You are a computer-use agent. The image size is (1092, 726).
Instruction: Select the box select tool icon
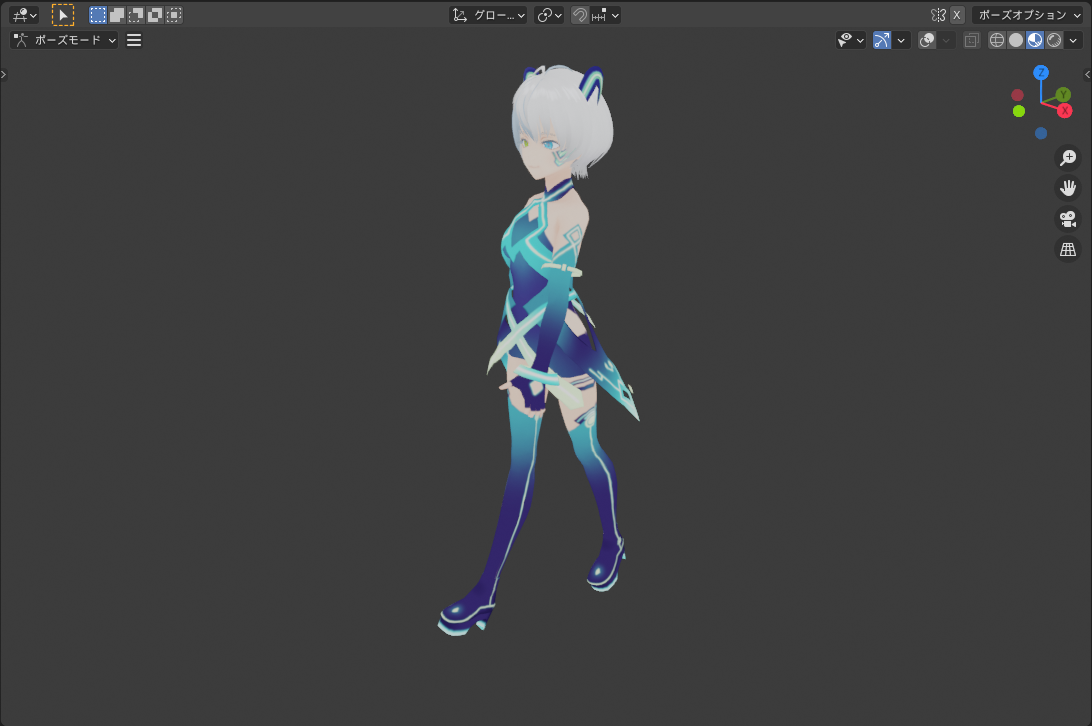[63, 15]
